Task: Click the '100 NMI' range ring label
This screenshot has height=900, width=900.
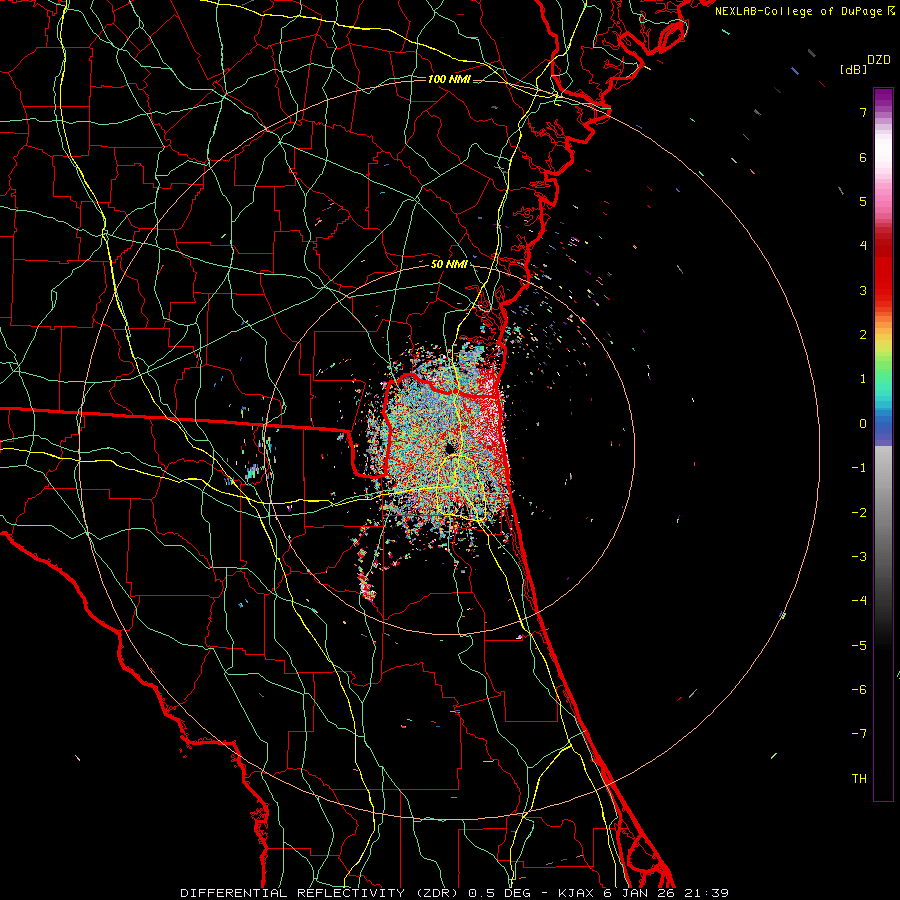Action: [x=449, y=79]
